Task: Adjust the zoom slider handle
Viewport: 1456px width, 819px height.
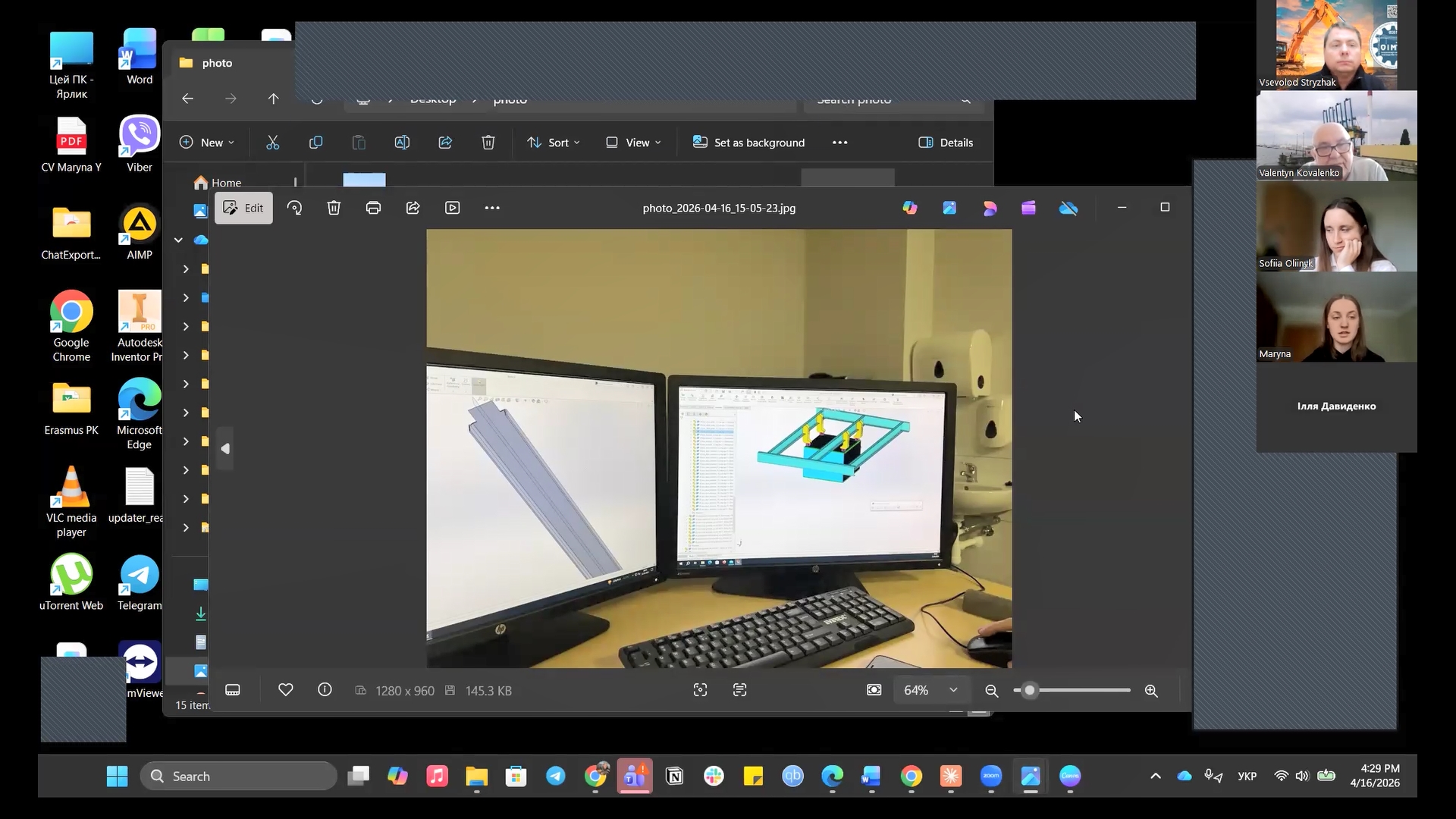Action: [1029, 690]
